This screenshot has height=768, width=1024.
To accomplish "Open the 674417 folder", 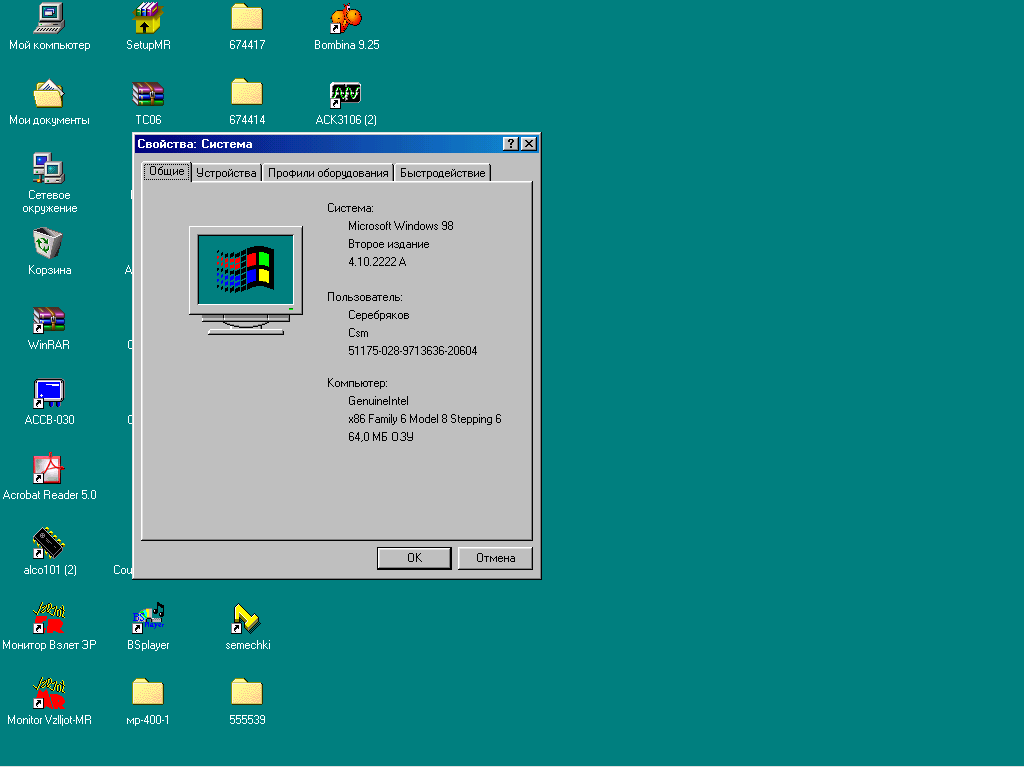I will click(247, 20).
